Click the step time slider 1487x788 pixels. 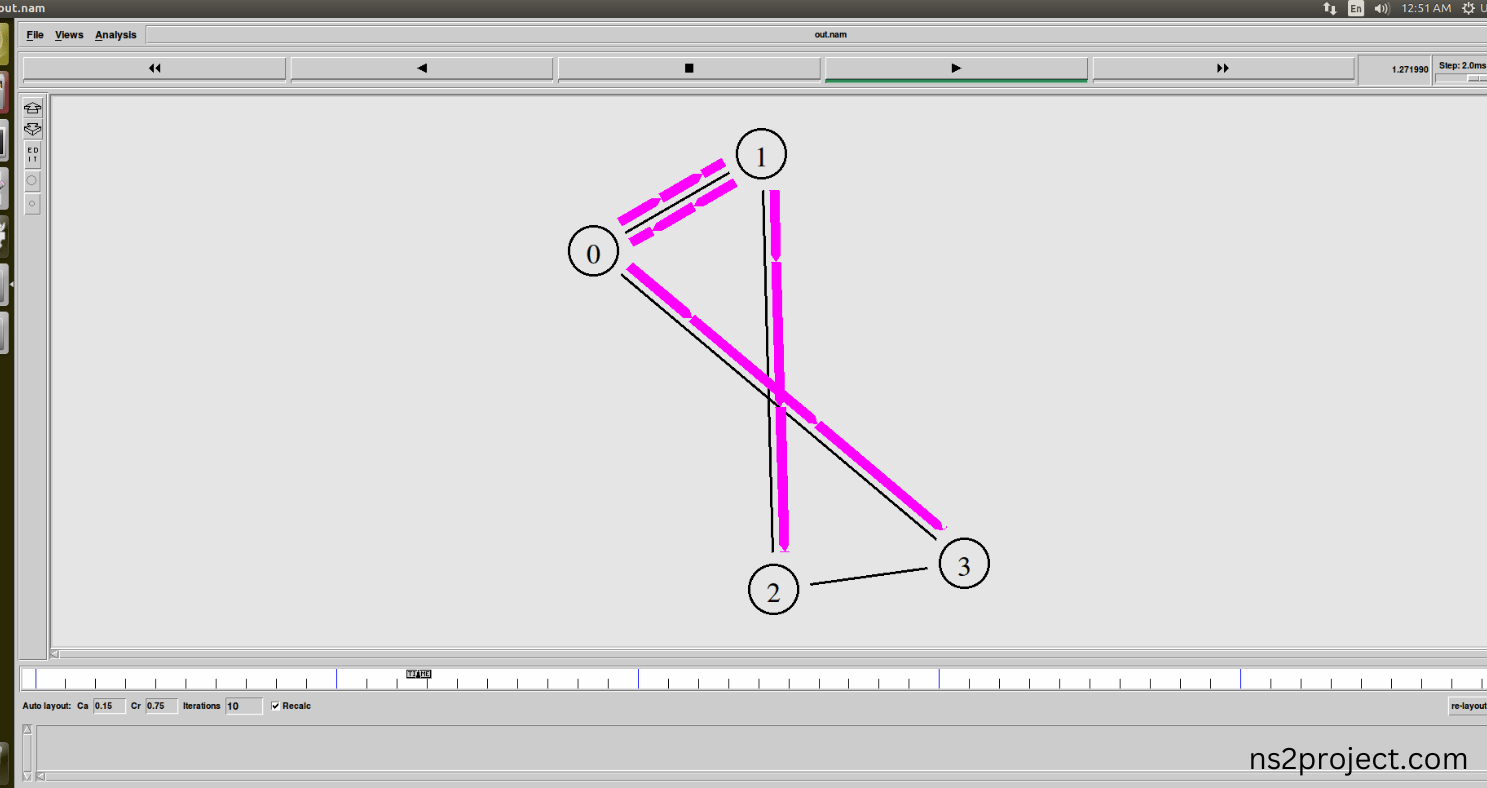coord(1461,78)
